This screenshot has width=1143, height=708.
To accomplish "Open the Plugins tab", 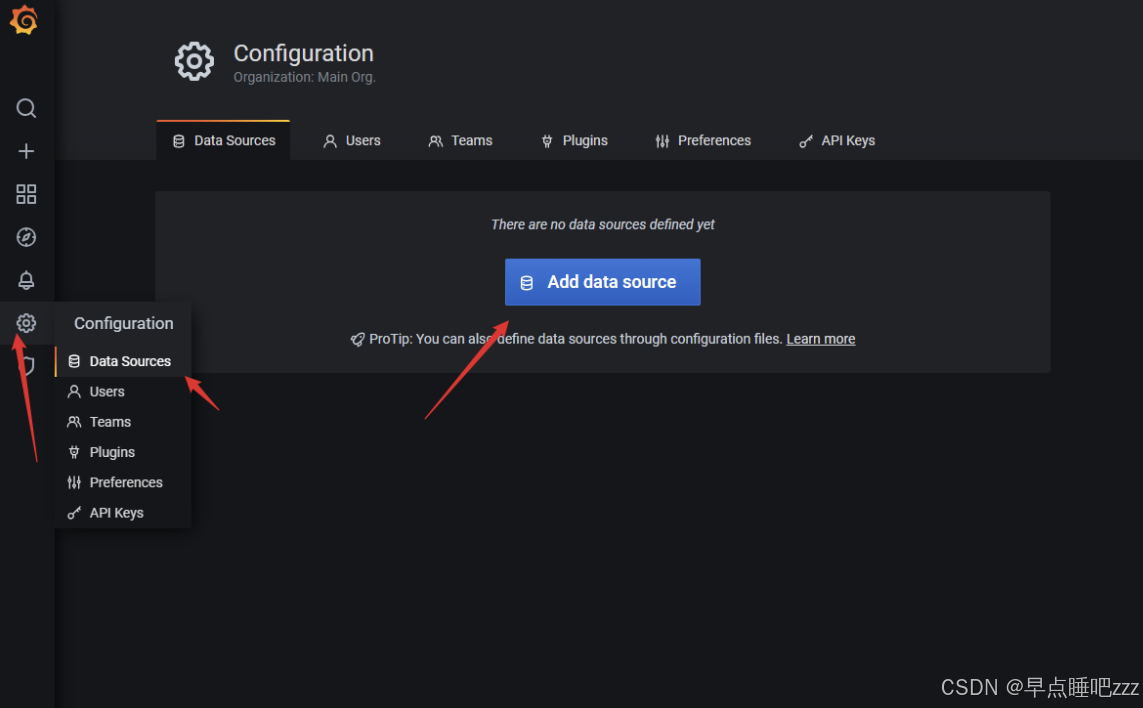I will (x=574, y=141).
